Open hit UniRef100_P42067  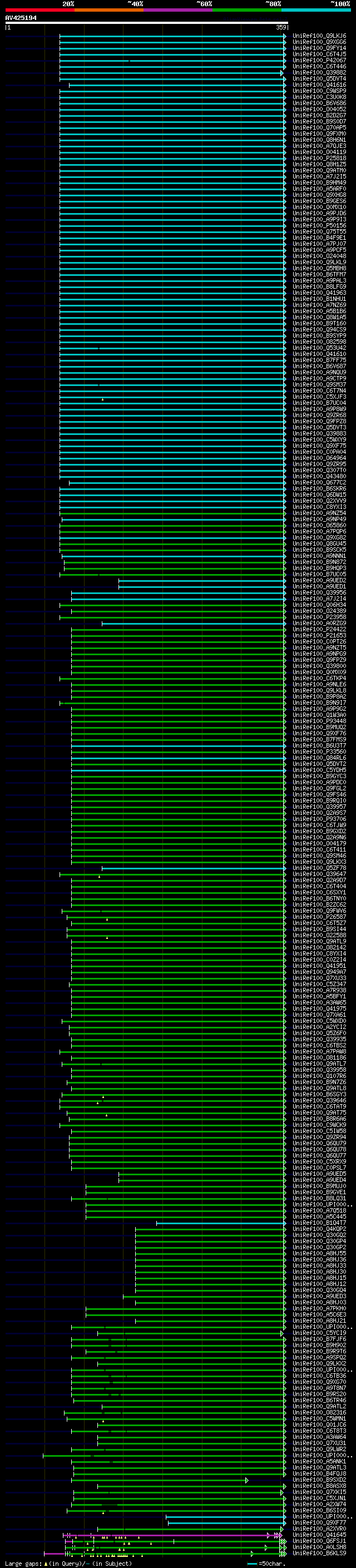coord(319,60)
